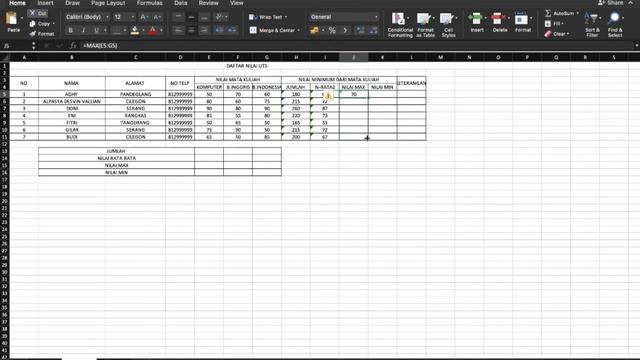640x360 pixels.
Task: Open the fill color dropdown arrow
Action: click(143, 30)
